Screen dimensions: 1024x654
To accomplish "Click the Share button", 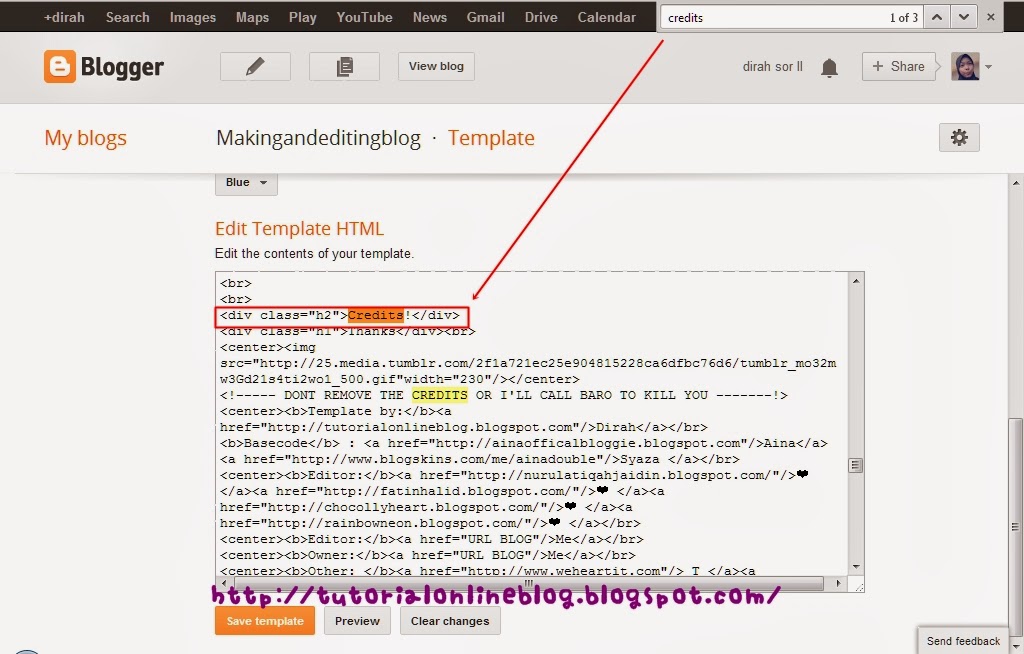I will [x=899, y=67].
